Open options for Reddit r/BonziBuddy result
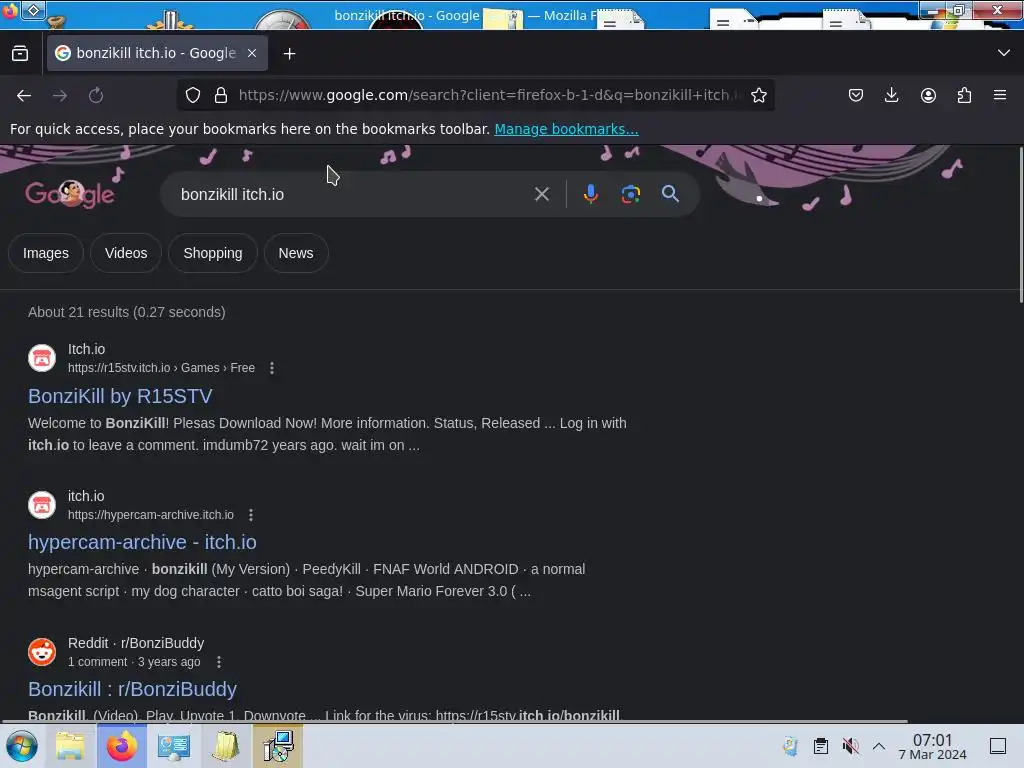Image resolution: width=1024 pixels, height=768 pixels. point(219,662)
